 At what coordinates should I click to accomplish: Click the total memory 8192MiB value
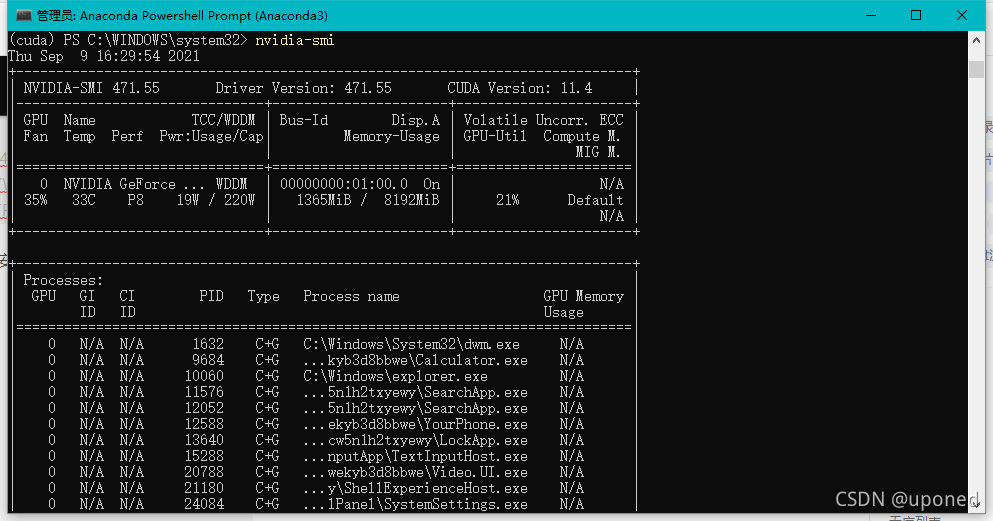[411, 200]
